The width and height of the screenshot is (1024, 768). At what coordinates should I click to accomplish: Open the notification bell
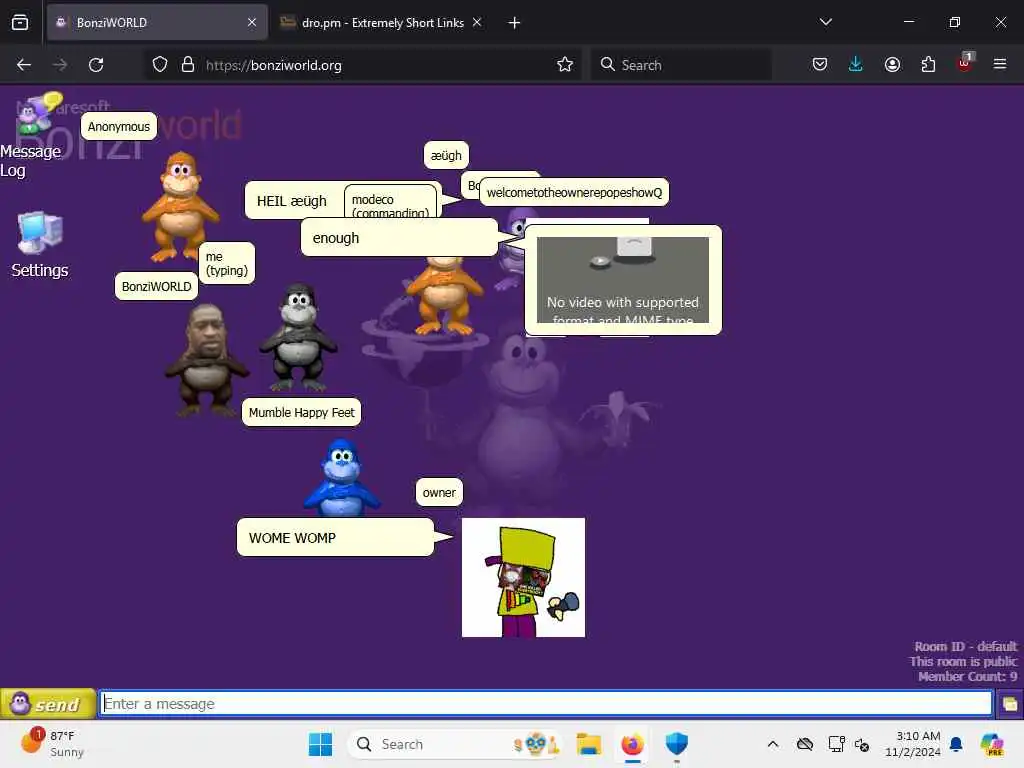956,744
